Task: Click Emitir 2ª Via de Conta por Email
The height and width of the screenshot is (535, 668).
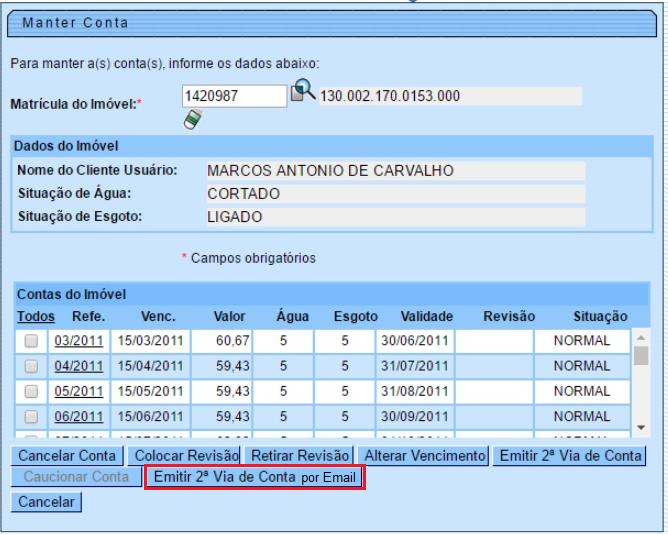Action: pos(254,478)
